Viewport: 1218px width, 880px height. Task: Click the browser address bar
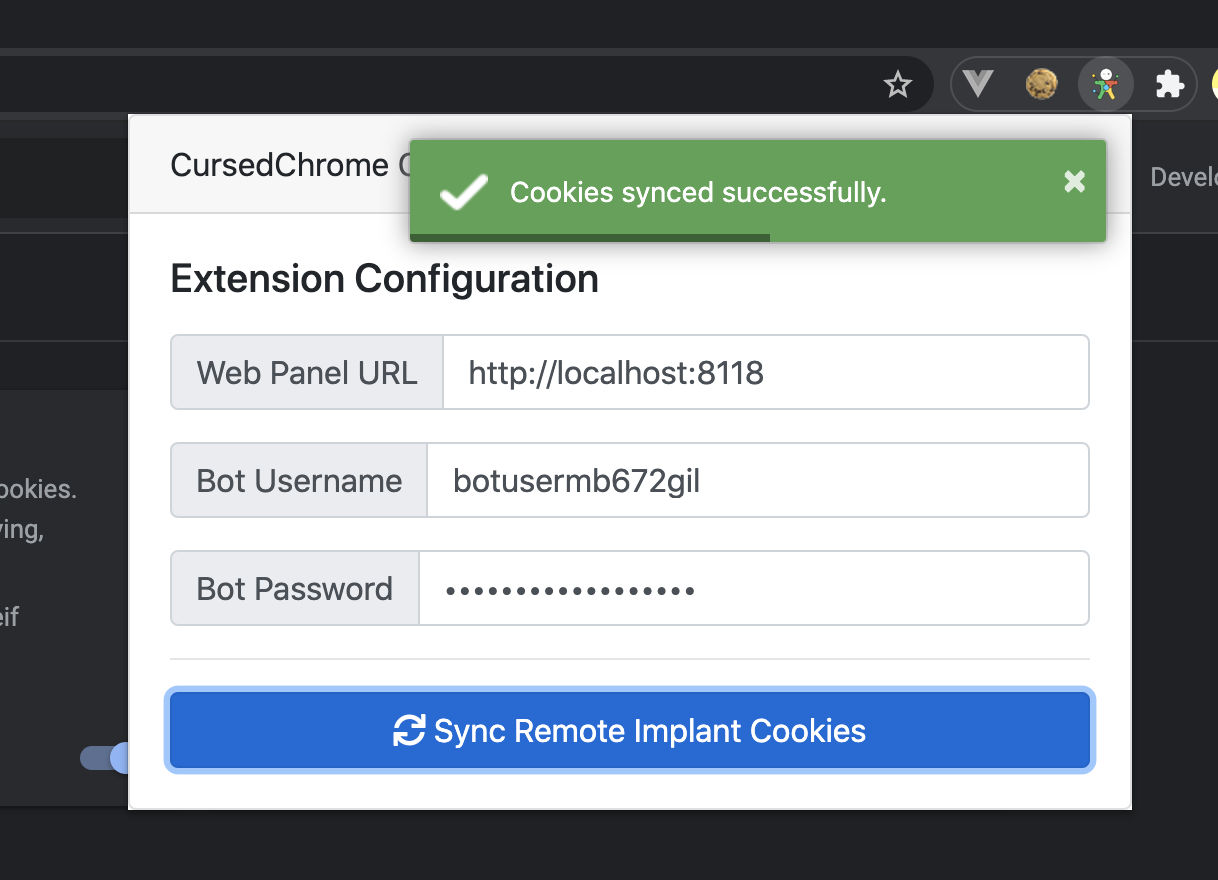(440, 85)
